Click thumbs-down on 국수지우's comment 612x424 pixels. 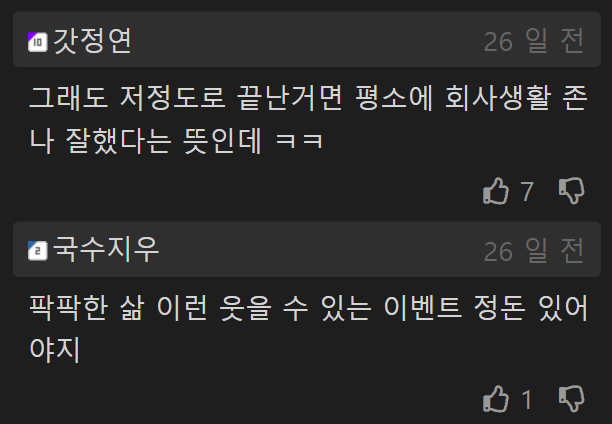pyautogui.click(x=571, y=399)
